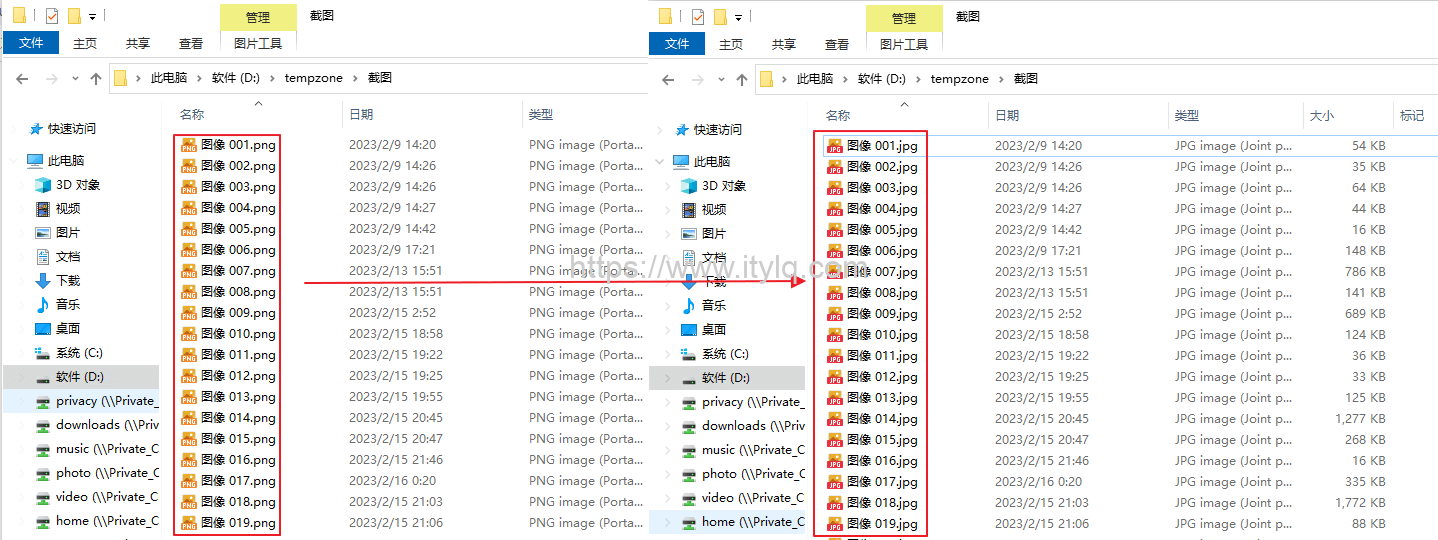Open the 文件 tab in left window
The image size is (1438, 540).
[31, 43]
